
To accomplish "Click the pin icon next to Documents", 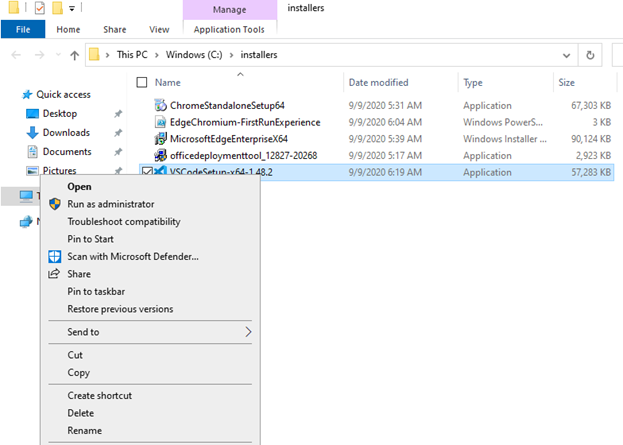I will coord(118,152).
